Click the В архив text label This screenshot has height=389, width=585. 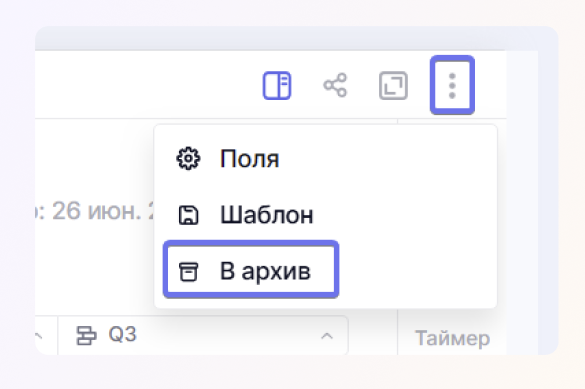(265, 271)
